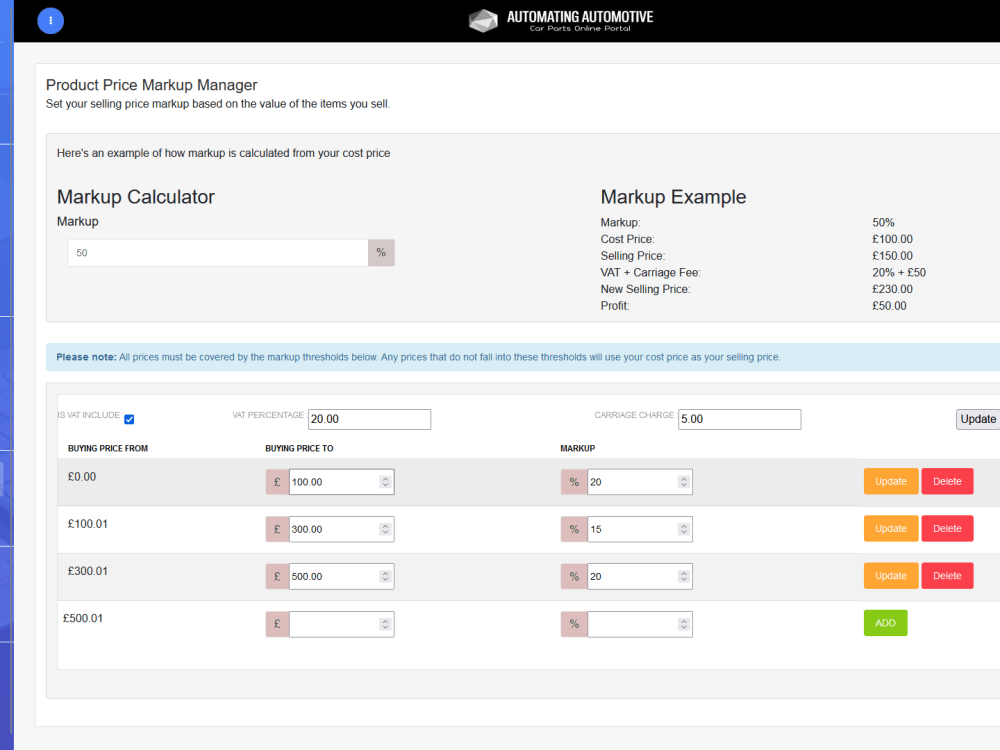Click % symbol in the £100.01 row
The width and height of the screenshot is (1000, 750).
(574, 529)
